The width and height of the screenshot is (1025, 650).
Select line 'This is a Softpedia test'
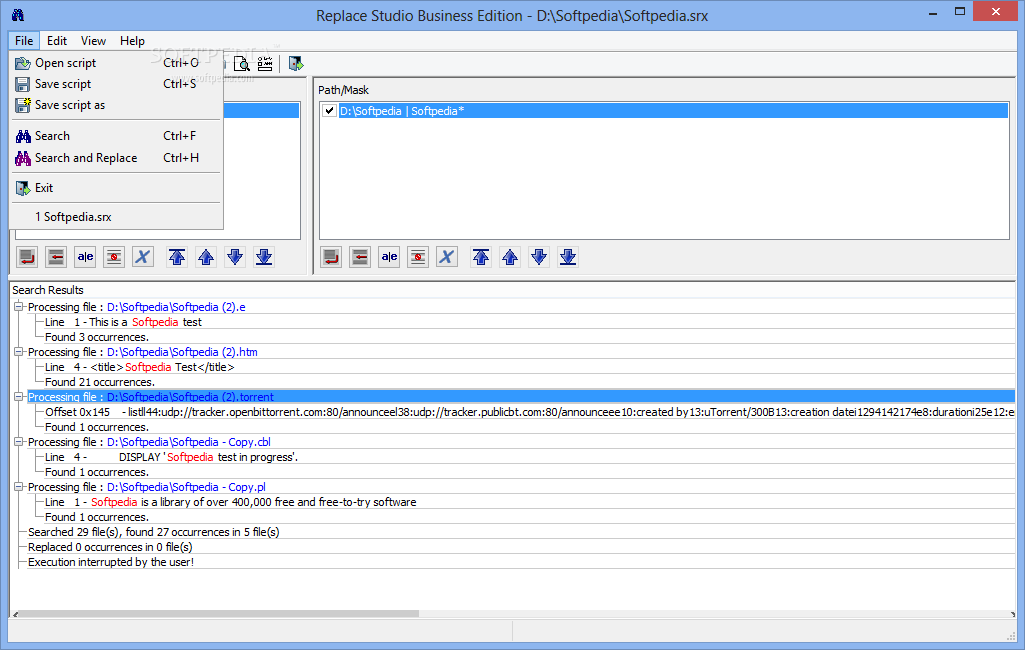[124, 322]
